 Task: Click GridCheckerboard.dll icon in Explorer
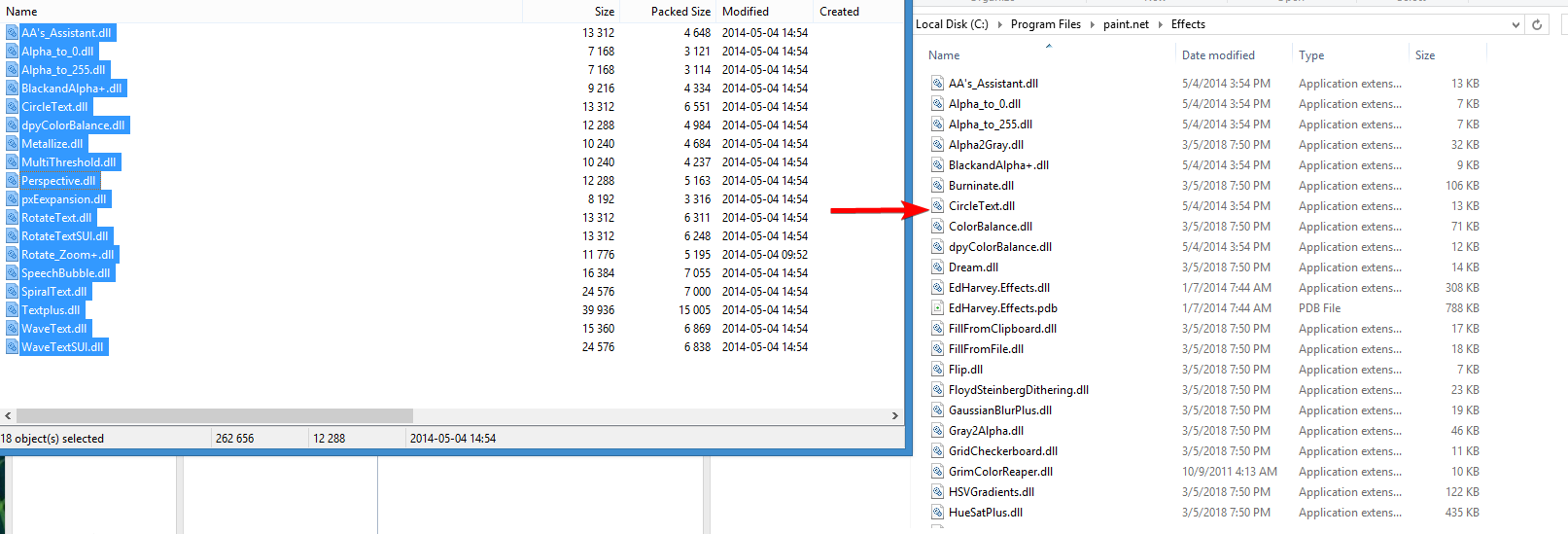[x=938, y=451]
